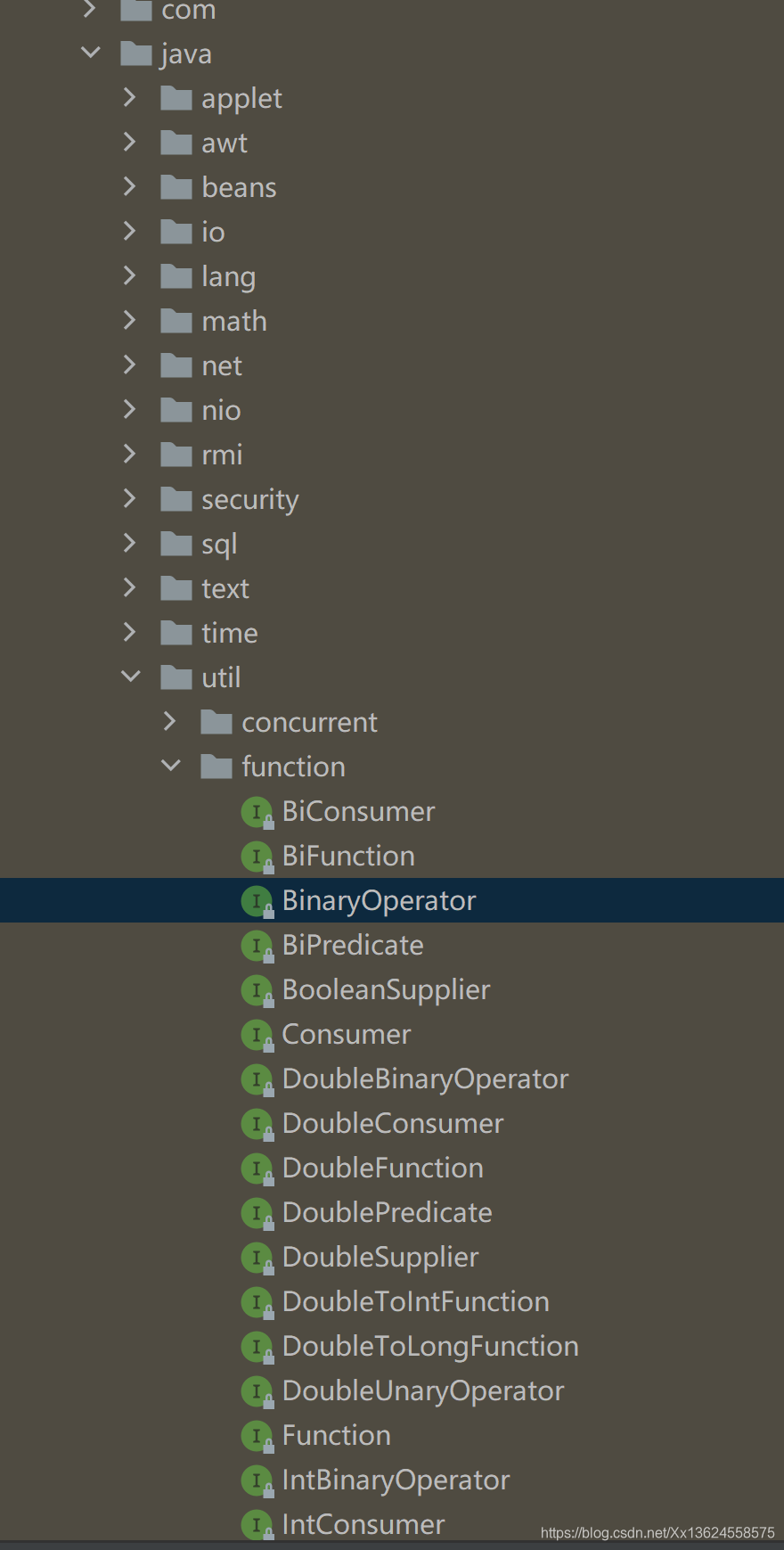Expand the applet folder arrow
The width and height of the screenshot is (784, 1550).
tap(130, 97)
